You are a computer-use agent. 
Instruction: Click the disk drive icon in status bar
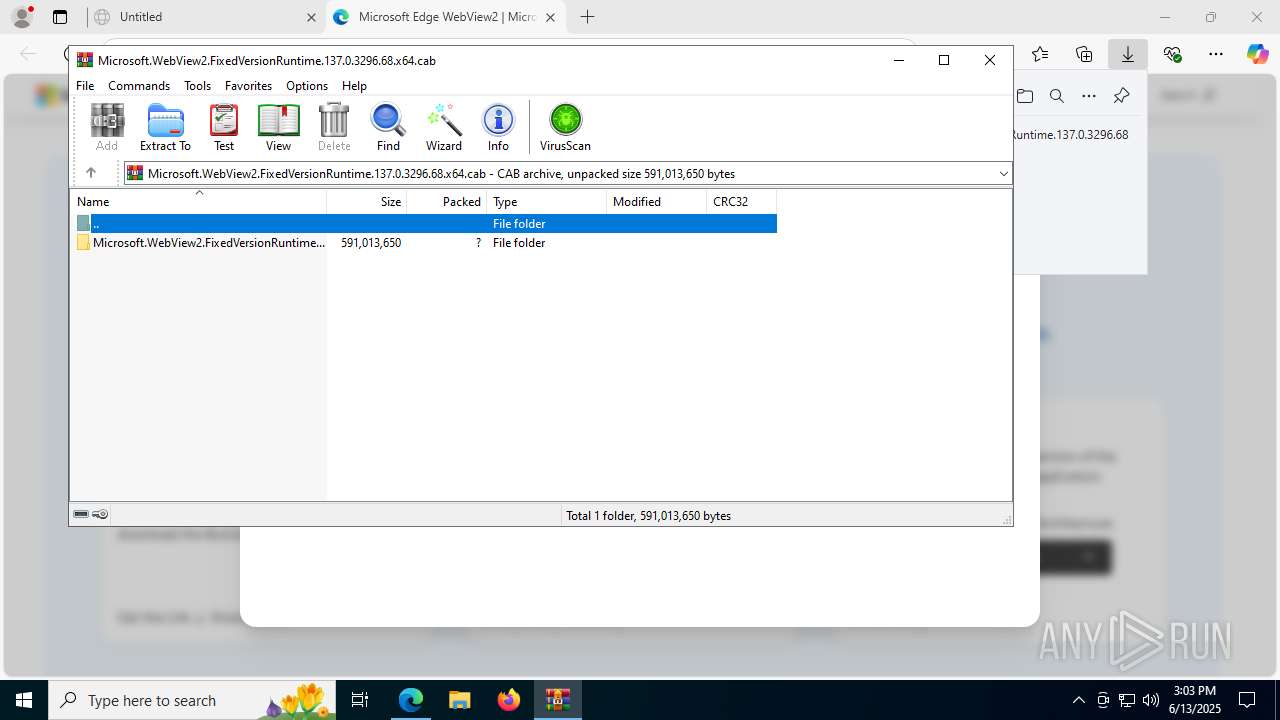(81, 515)
